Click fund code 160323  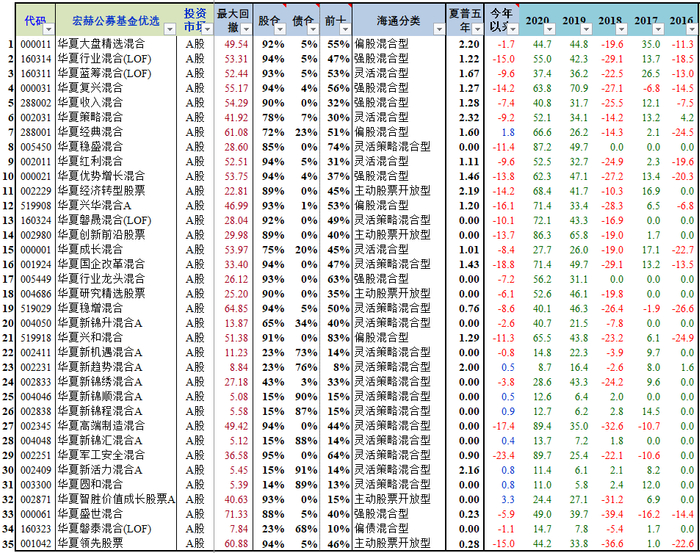click(36, 529)
